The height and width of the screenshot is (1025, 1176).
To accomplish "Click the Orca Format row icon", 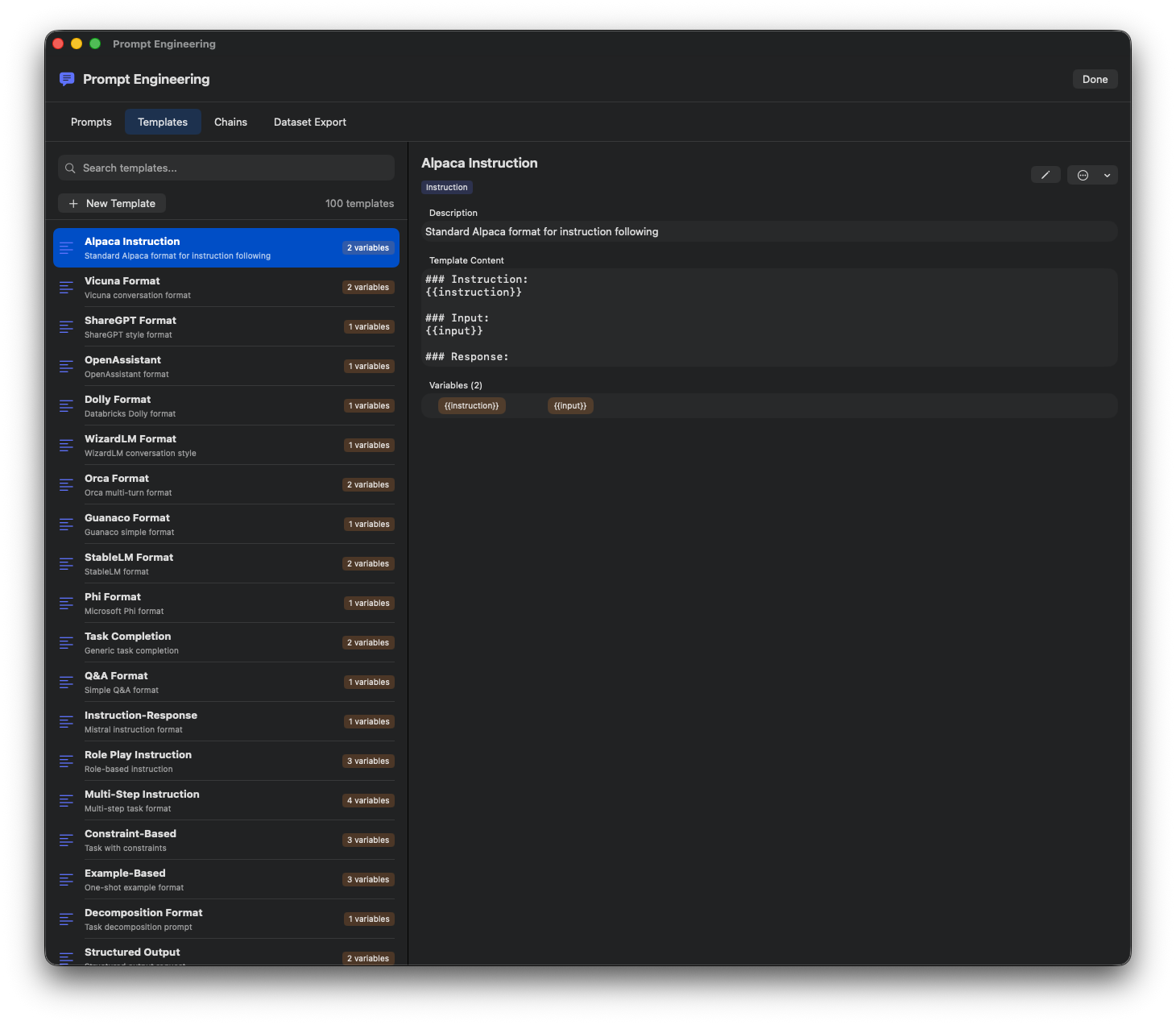I will [x=67, y=485].
